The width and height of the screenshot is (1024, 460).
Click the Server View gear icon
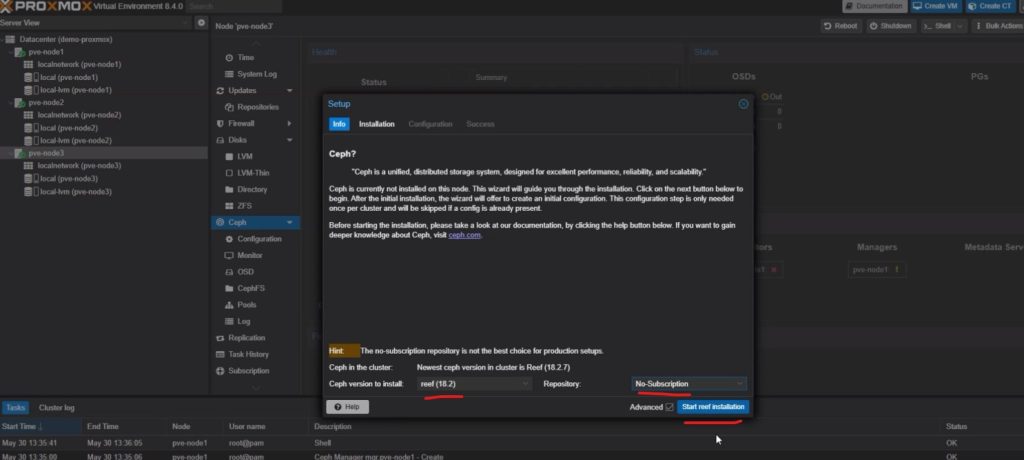201,22
